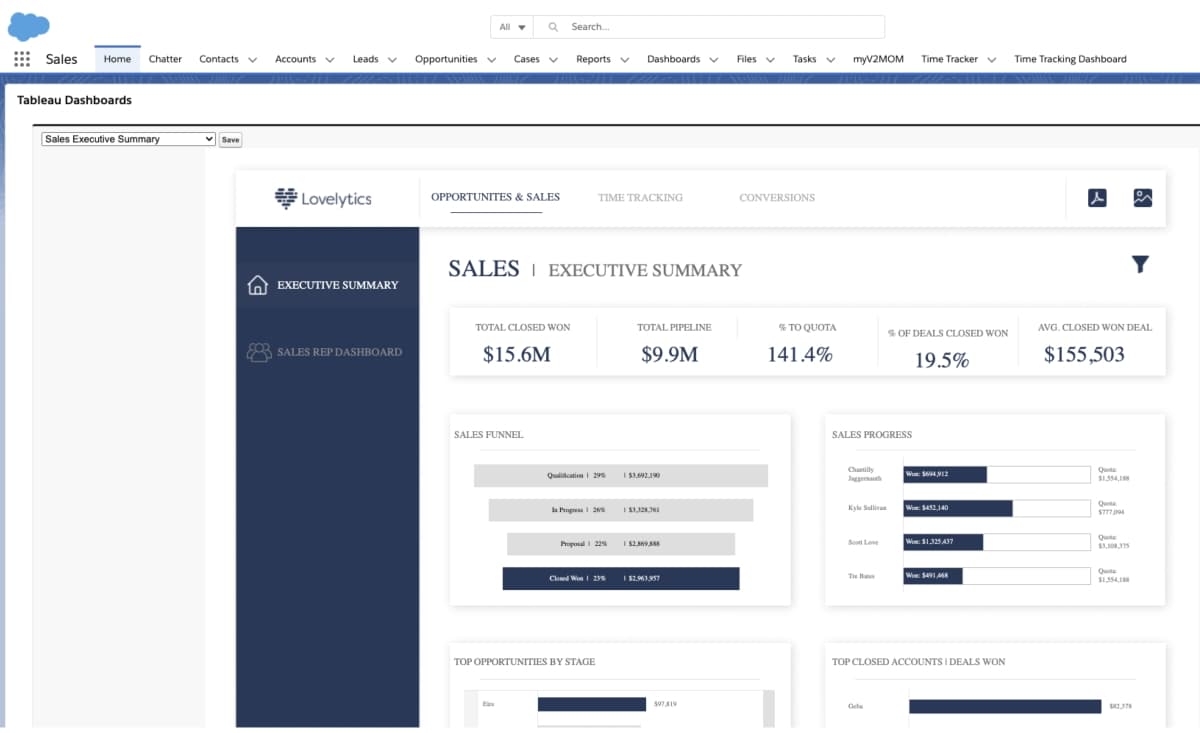Image resolution: width=1200 pixels, height=733 pixels.
Task: Click the Executive Summary home icon
Action: click(x=257, y=285)
